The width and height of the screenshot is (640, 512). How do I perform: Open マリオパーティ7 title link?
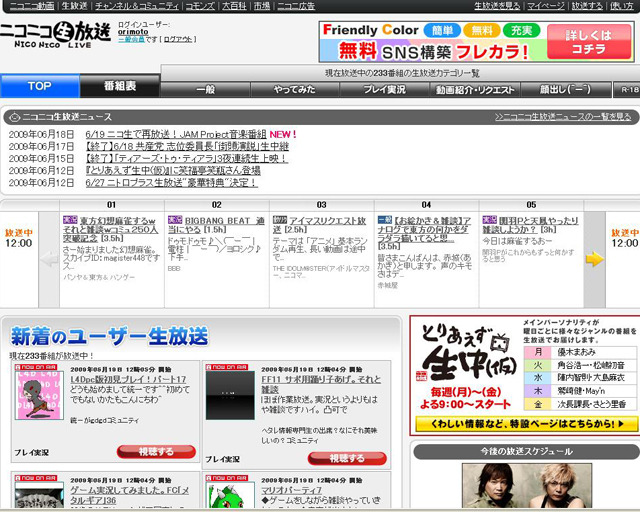(x=292, y=490)
